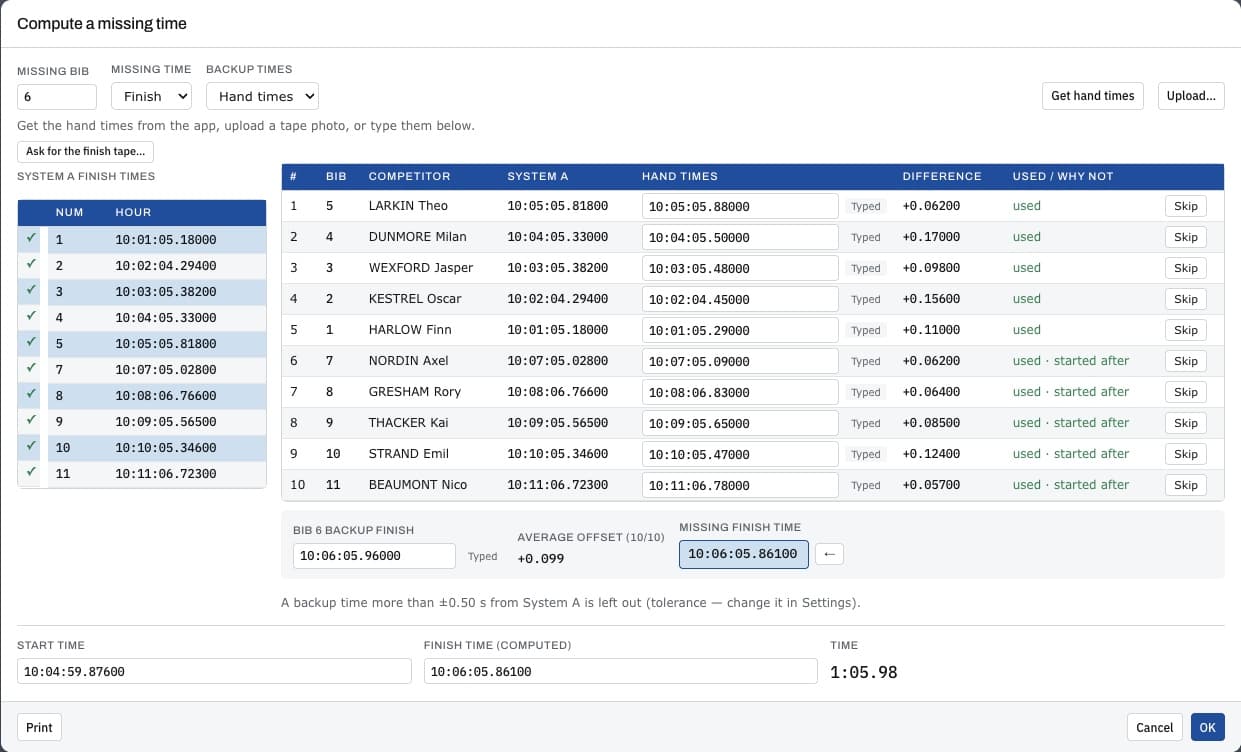Viewport: 1241px width, 752px height.
Task: Click the Get hand times button
Action: pyautogui.click(x=1093, y=96)
